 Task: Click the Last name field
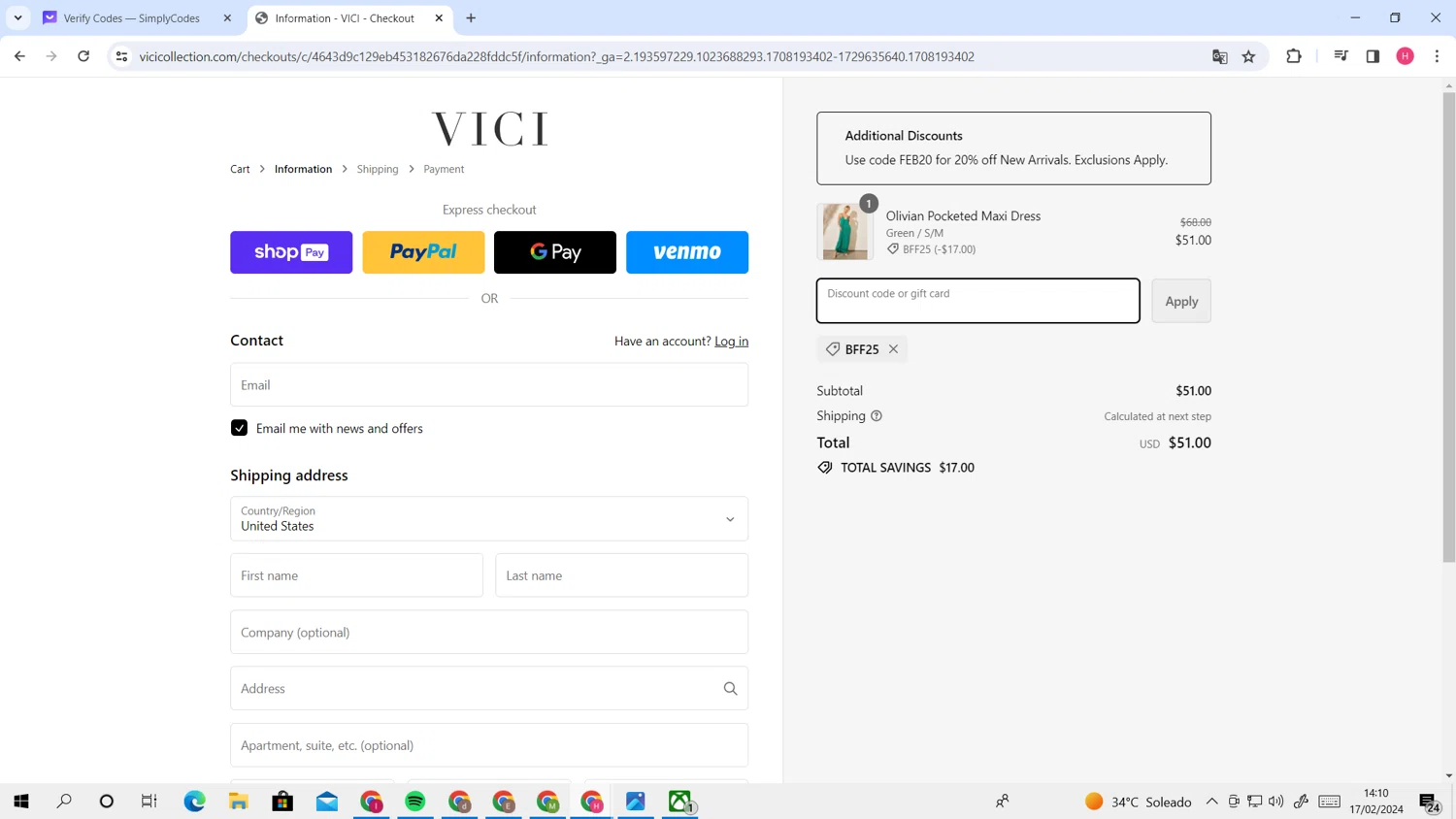point(622,575)
